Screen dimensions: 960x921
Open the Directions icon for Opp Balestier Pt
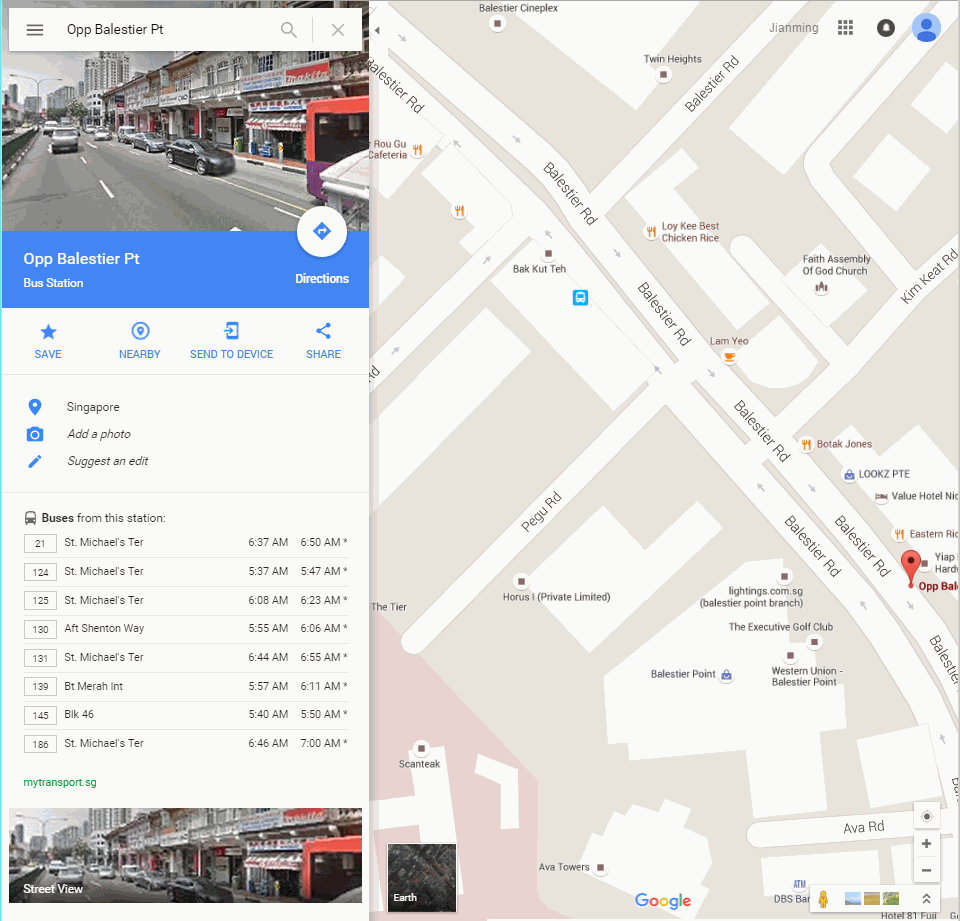click(322, 231)
